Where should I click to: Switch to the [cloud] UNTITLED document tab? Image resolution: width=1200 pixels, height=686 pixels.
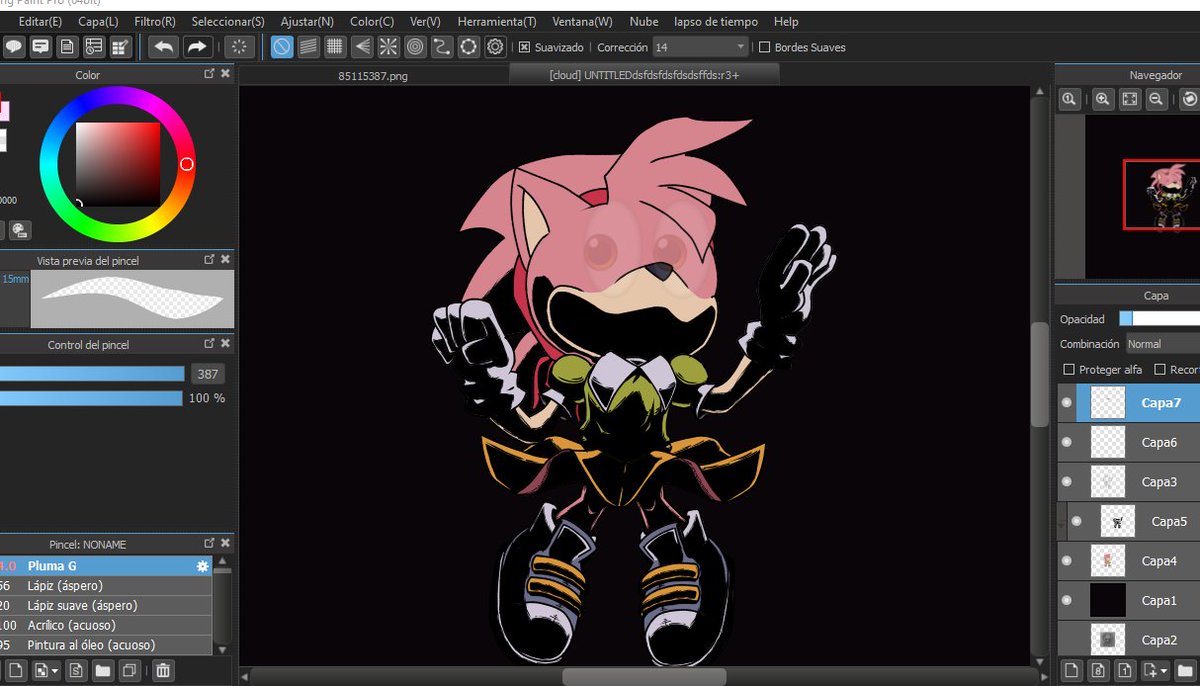pyautogui.click(x=644, y=75)
